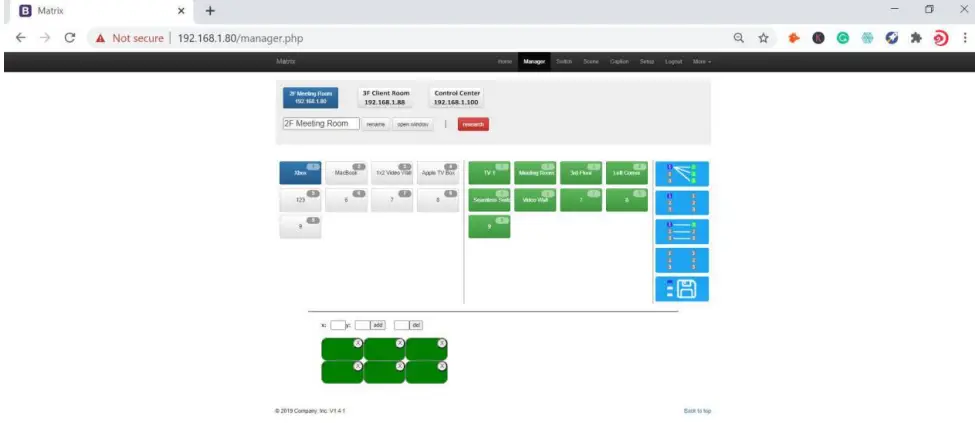Click the browser forward arrow
The height and width of the screenshot is (423, 975).
(45, 38)
